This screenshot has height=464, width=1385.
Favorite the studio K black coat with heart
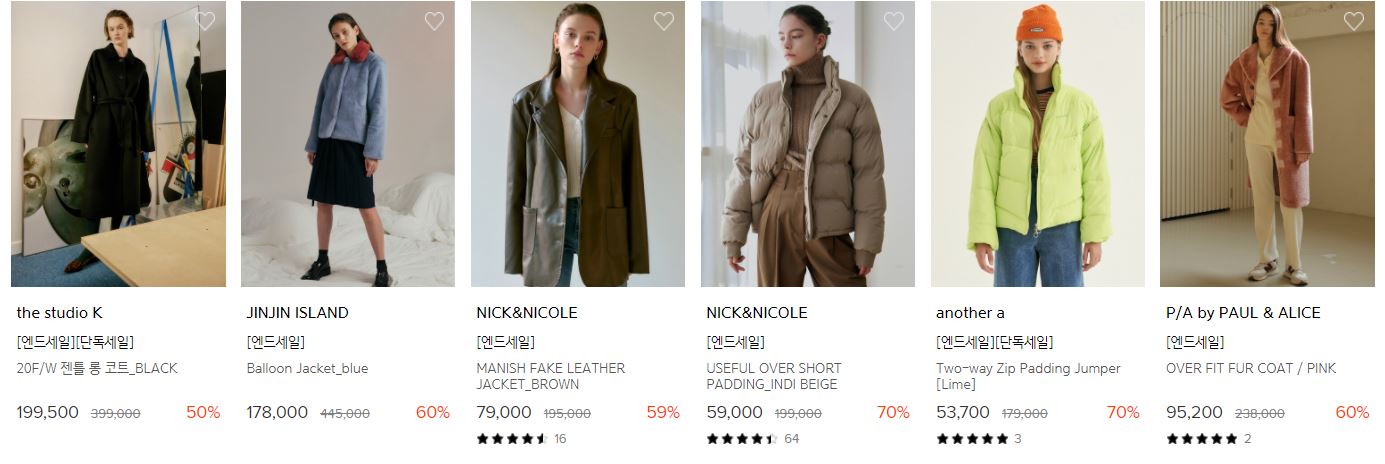click(x=205, y=21)
